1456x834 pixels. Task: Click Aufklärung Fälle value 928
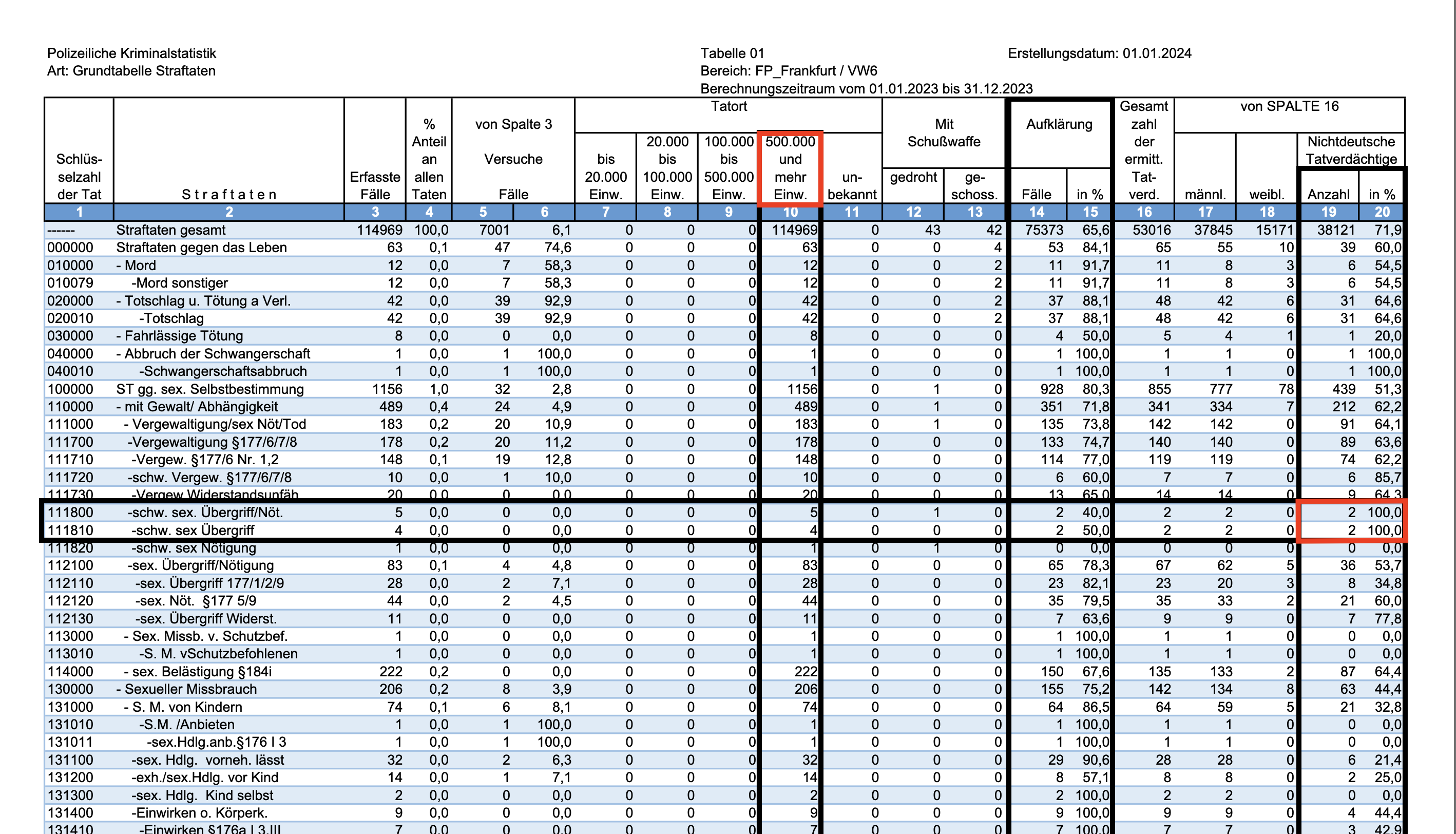[x=1052, y=389]
